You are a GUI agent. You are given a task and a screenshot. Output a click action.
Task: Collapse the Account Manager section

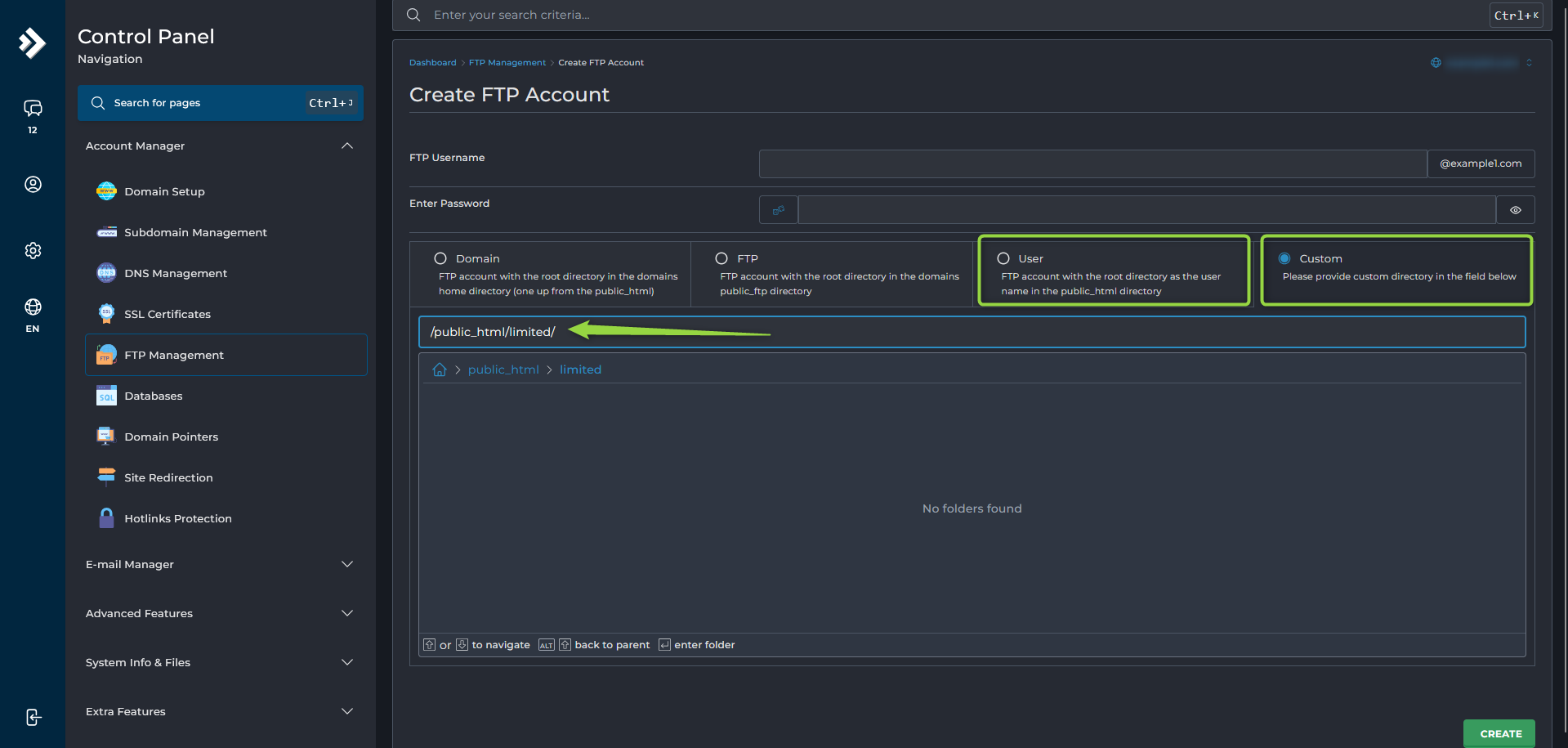(x=347, y=146)
